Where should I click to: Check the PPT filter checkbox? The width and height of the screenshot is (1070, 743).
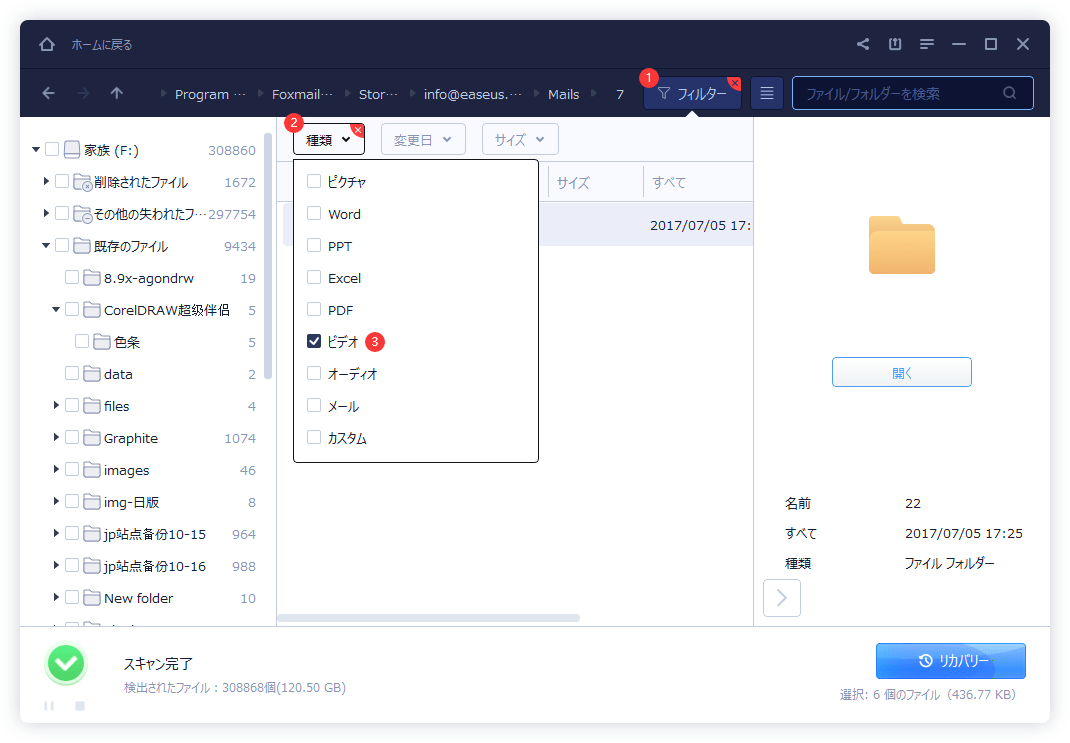pos(314,245)
